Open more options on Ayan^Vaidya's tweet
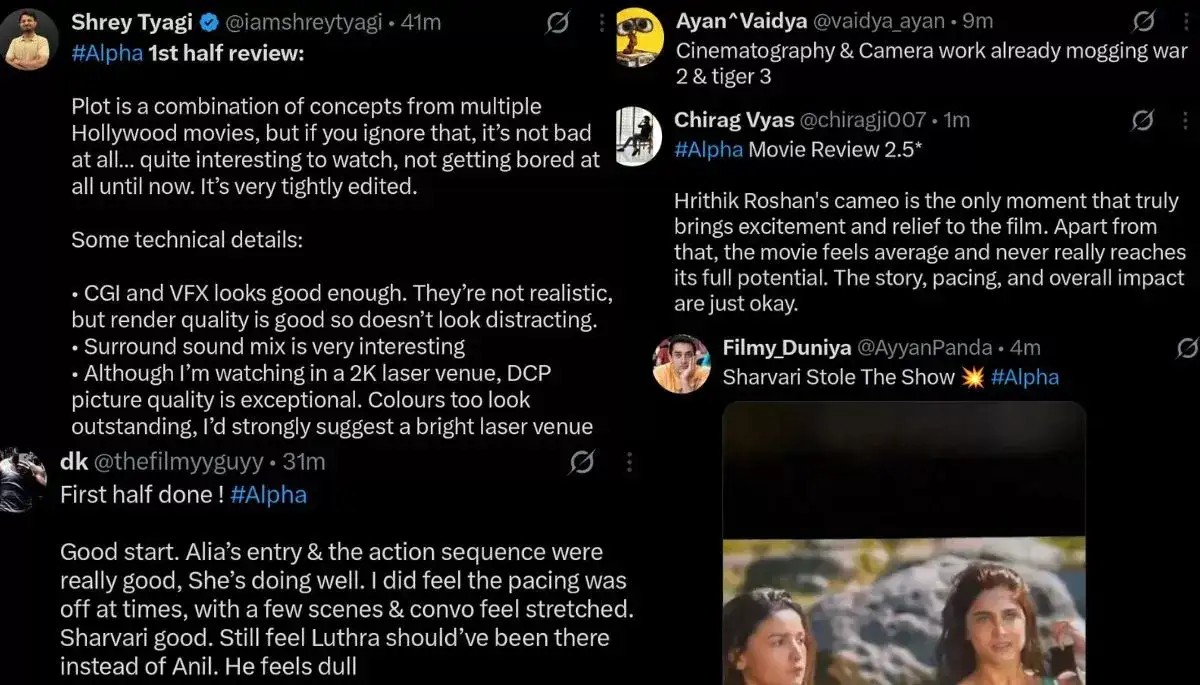The width and height of the screenshot is (1200, 685). pyautogui.click(x=1185, y=21)
